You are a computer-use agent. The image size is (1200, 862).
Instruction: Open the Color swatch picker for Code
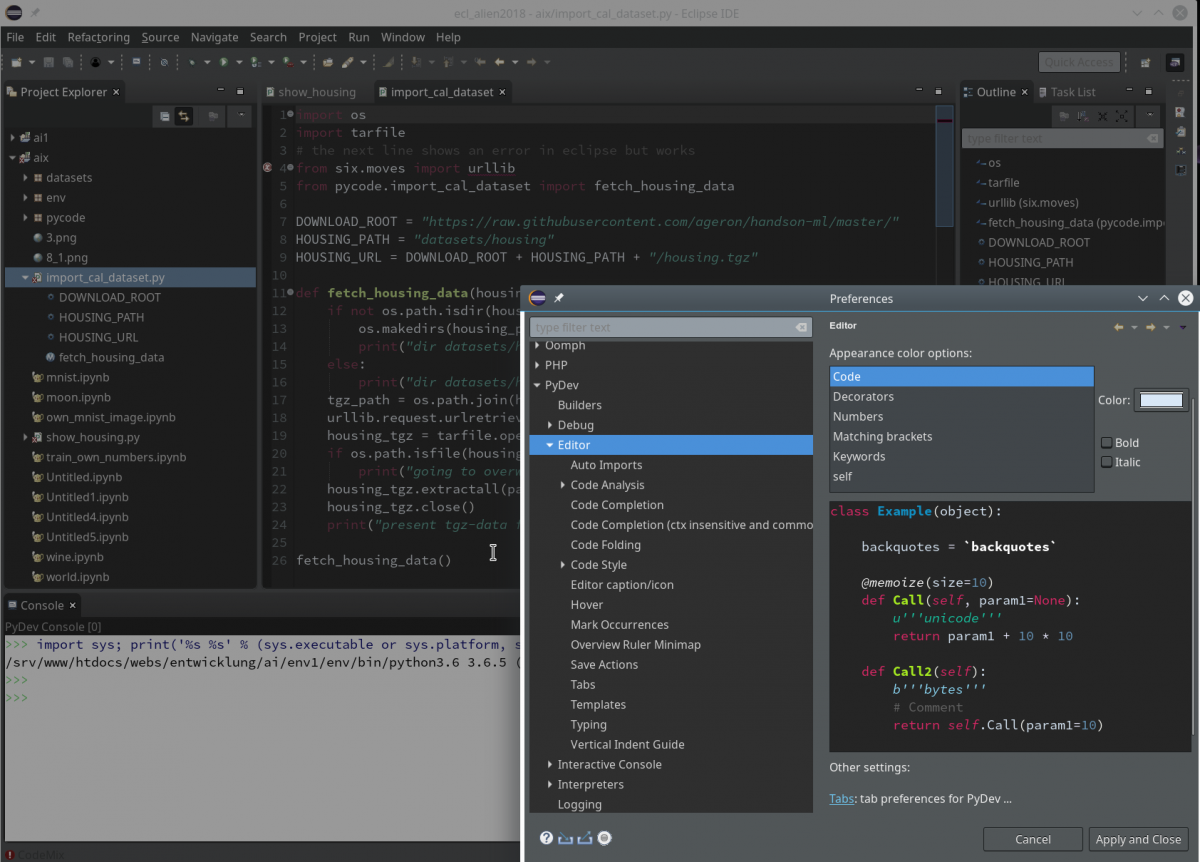1160,398
